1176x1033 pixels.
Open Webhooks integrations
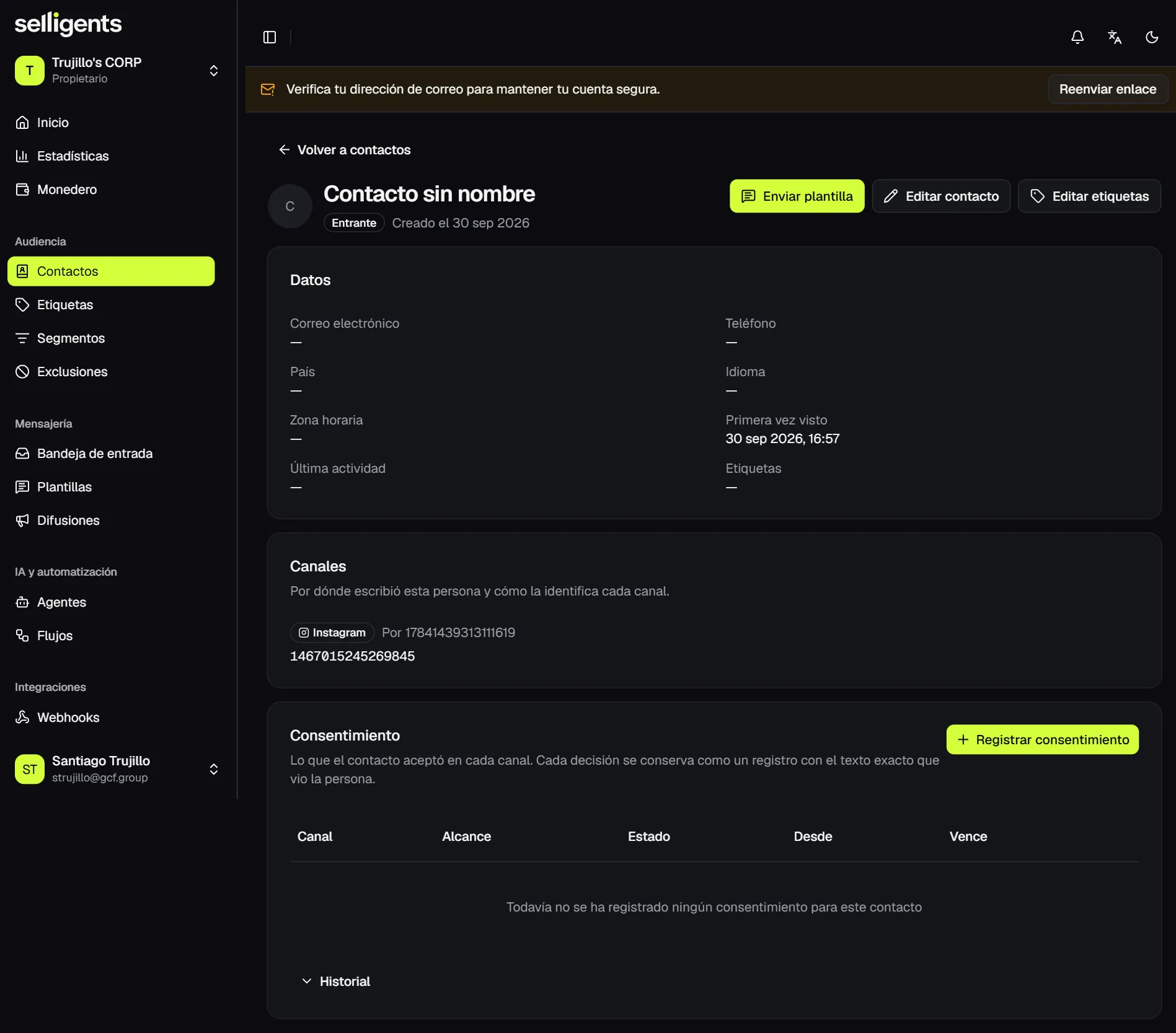[112, 718]
